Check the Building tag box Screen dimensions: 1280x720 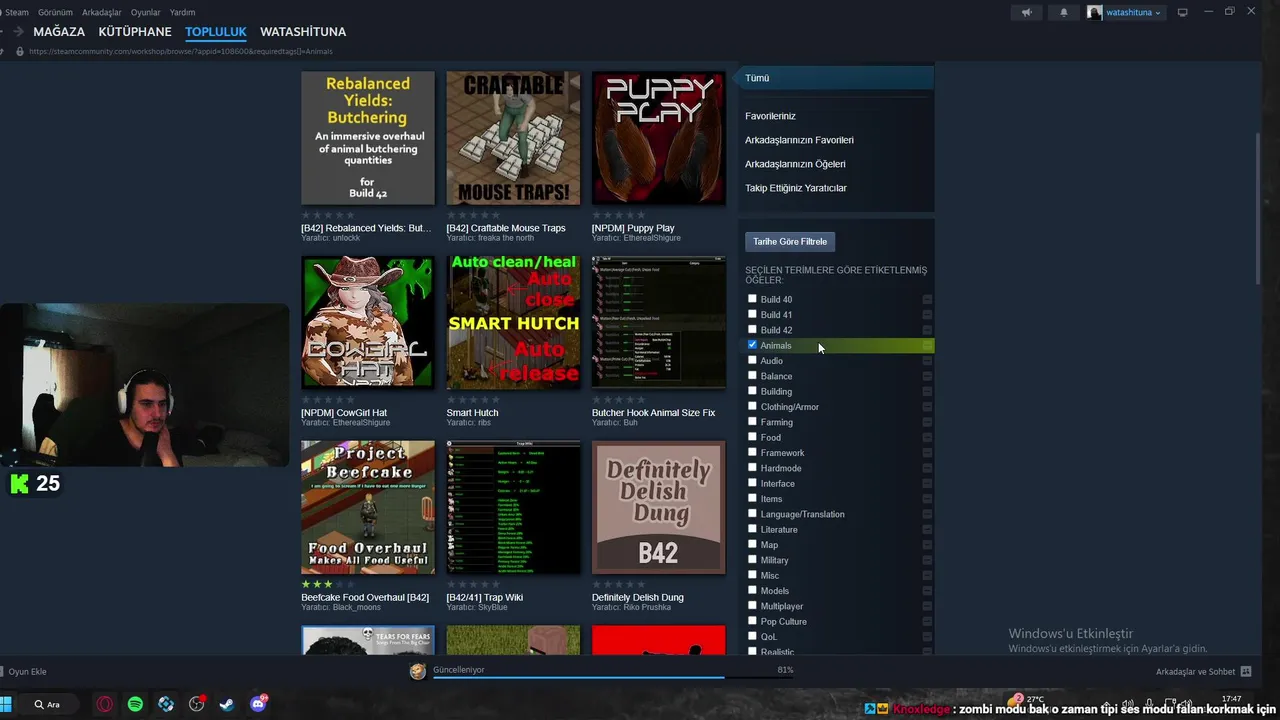coord(752,391)
